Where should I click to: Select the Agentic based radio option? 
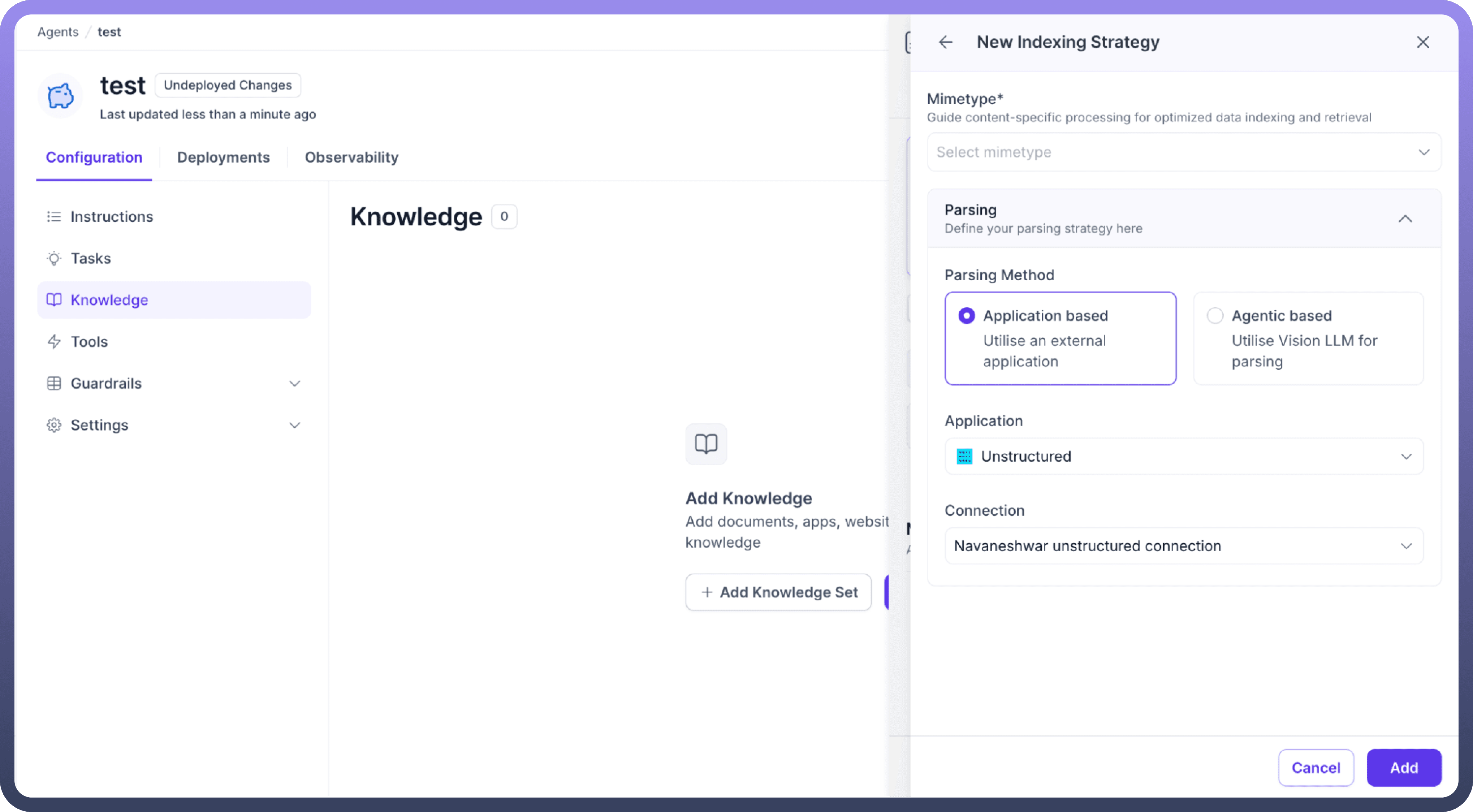(1214, 316)
